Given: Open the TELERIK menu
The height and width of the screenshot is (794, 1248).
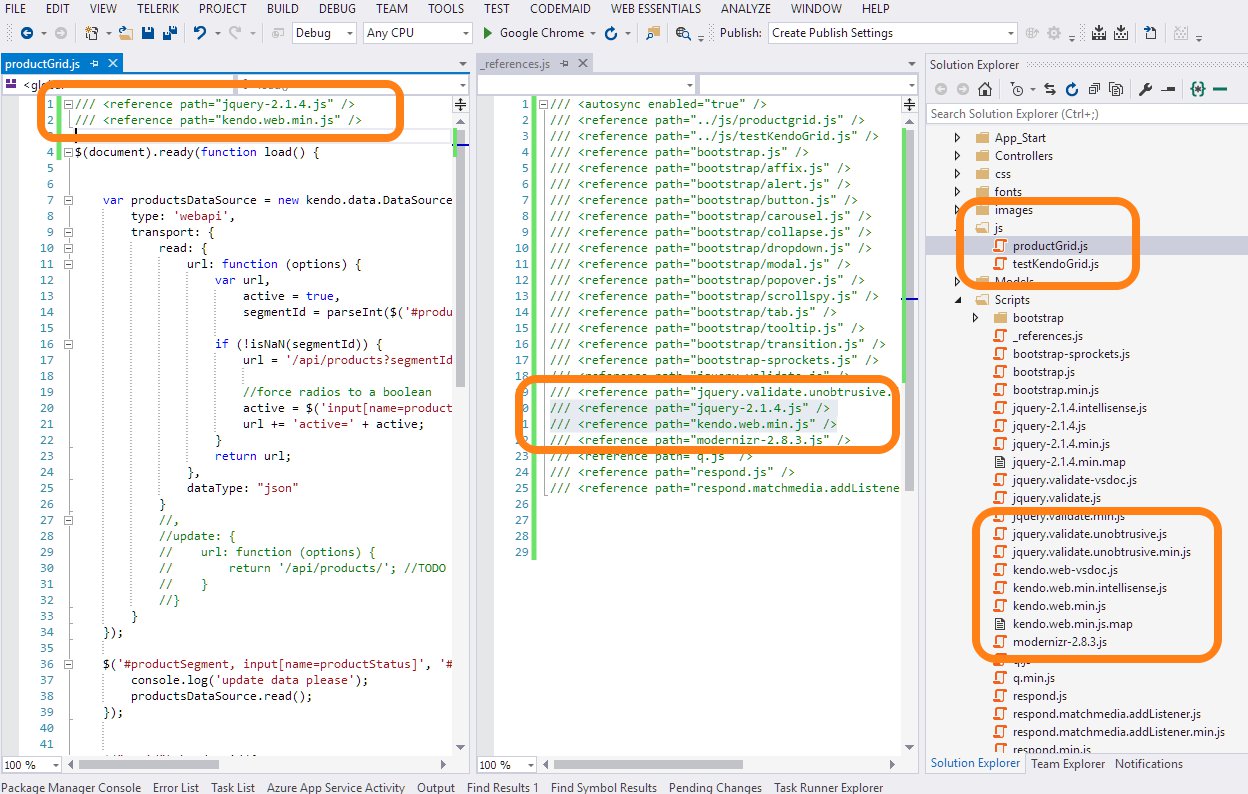Looking at the screenshot, I should [x=158, y=9].
